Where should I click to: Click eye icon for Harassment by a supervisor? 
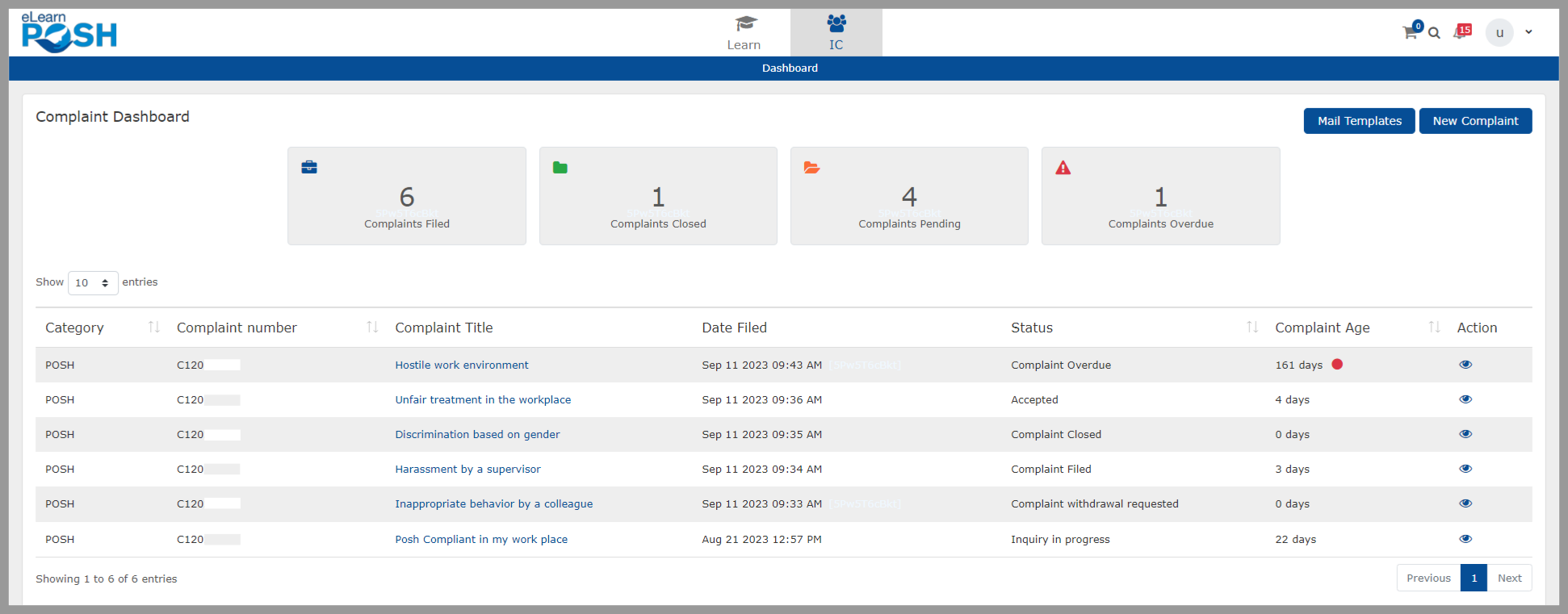tap(1465, 469)
